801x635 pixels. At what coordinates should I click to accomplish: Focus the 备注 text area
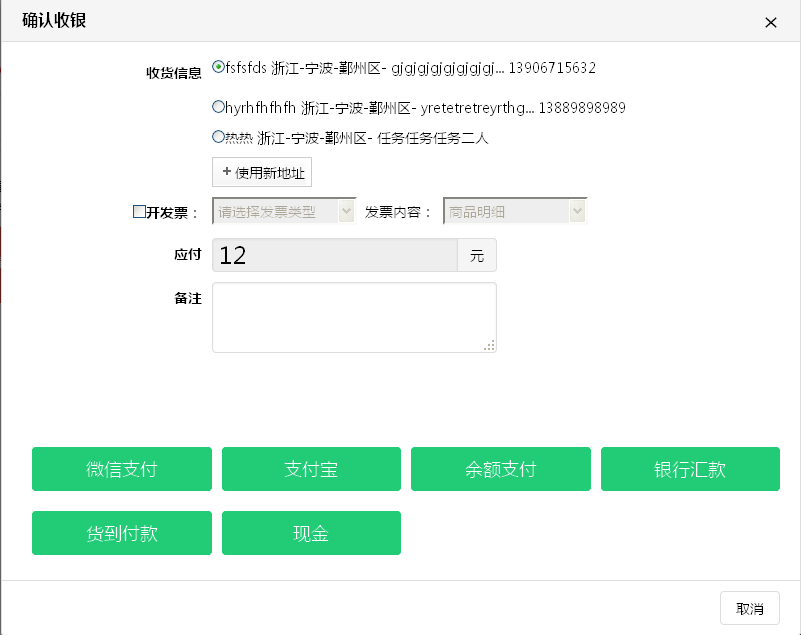[x=354, y=317]
